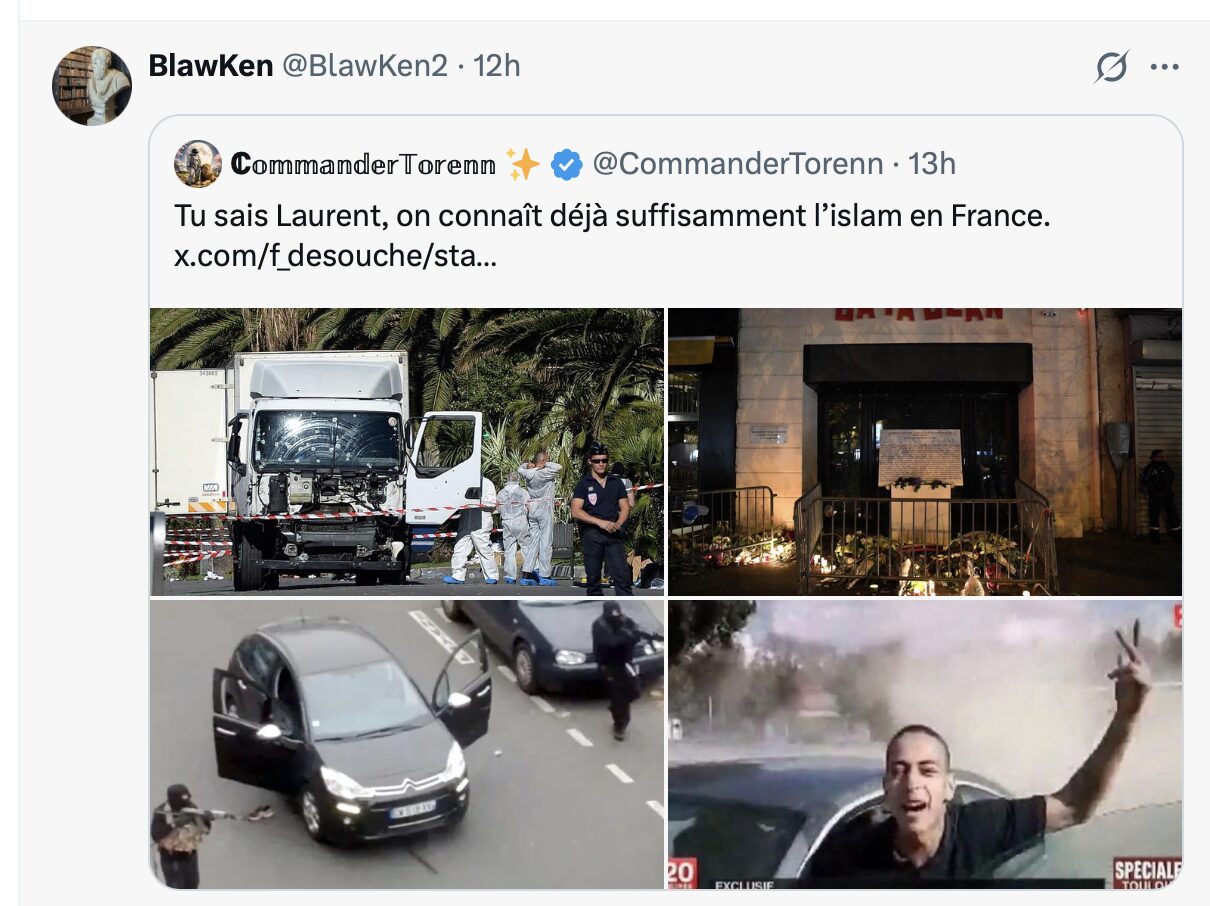Open the BlawKen display name link
This screenshot has height=906, width=1210.
pos(211,66)
